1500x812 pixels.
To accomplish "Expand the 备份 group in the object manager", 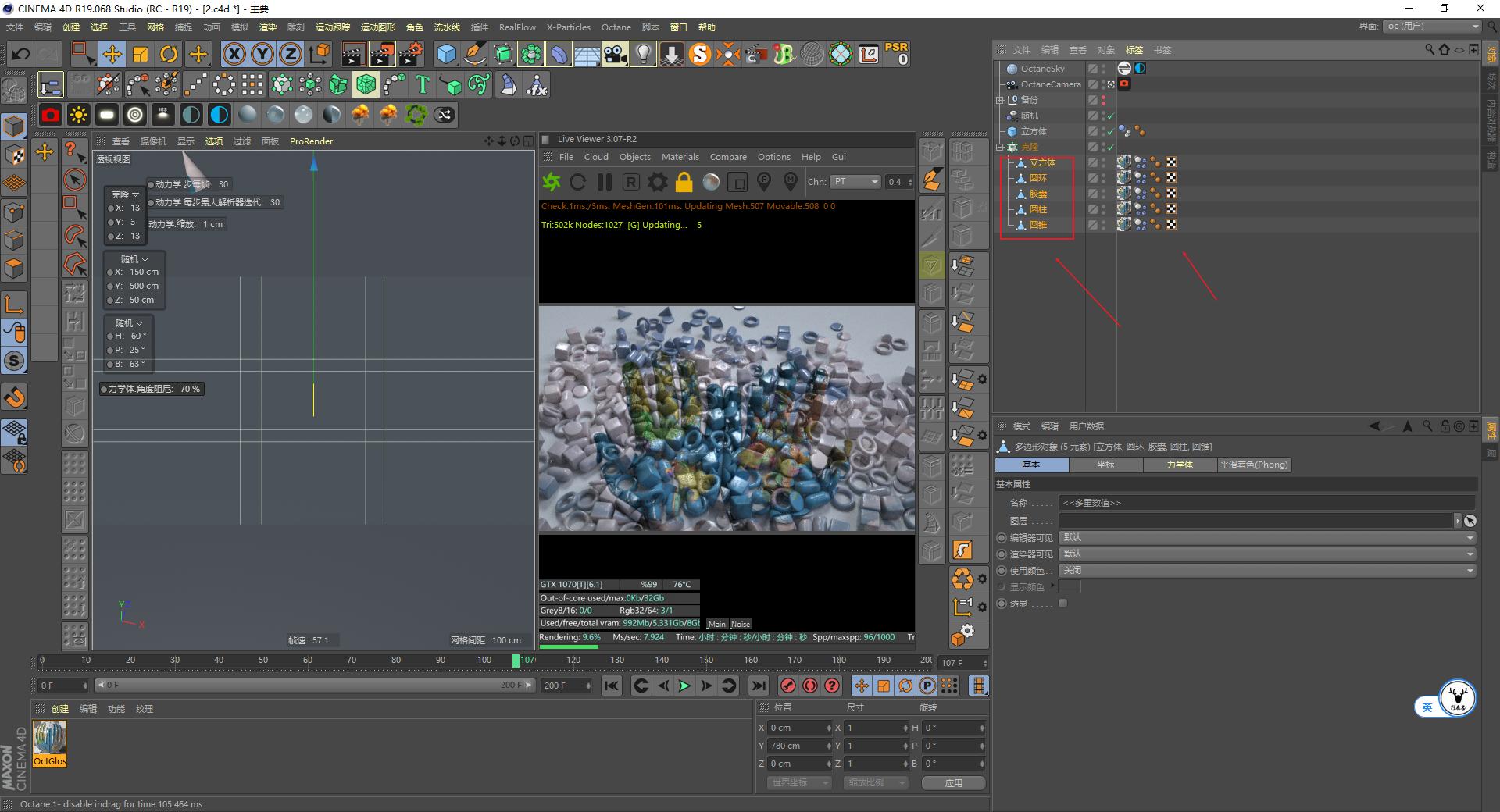I will 1000,99.
